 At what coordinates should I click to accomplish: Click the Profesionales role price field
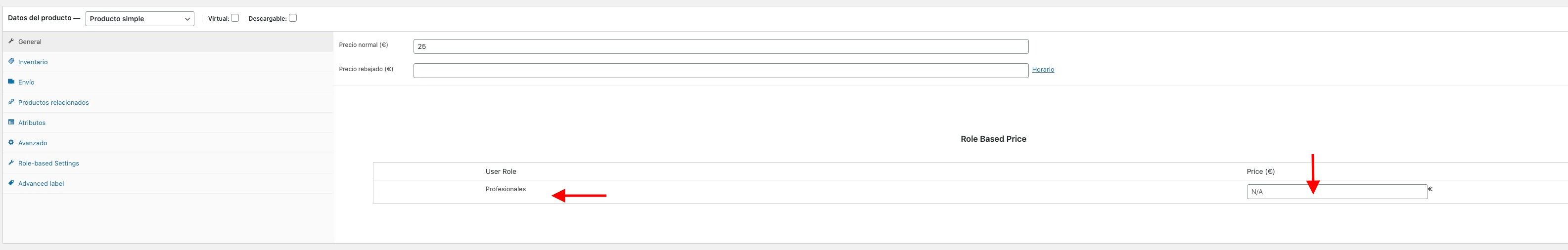click(x=1337, y=192)
